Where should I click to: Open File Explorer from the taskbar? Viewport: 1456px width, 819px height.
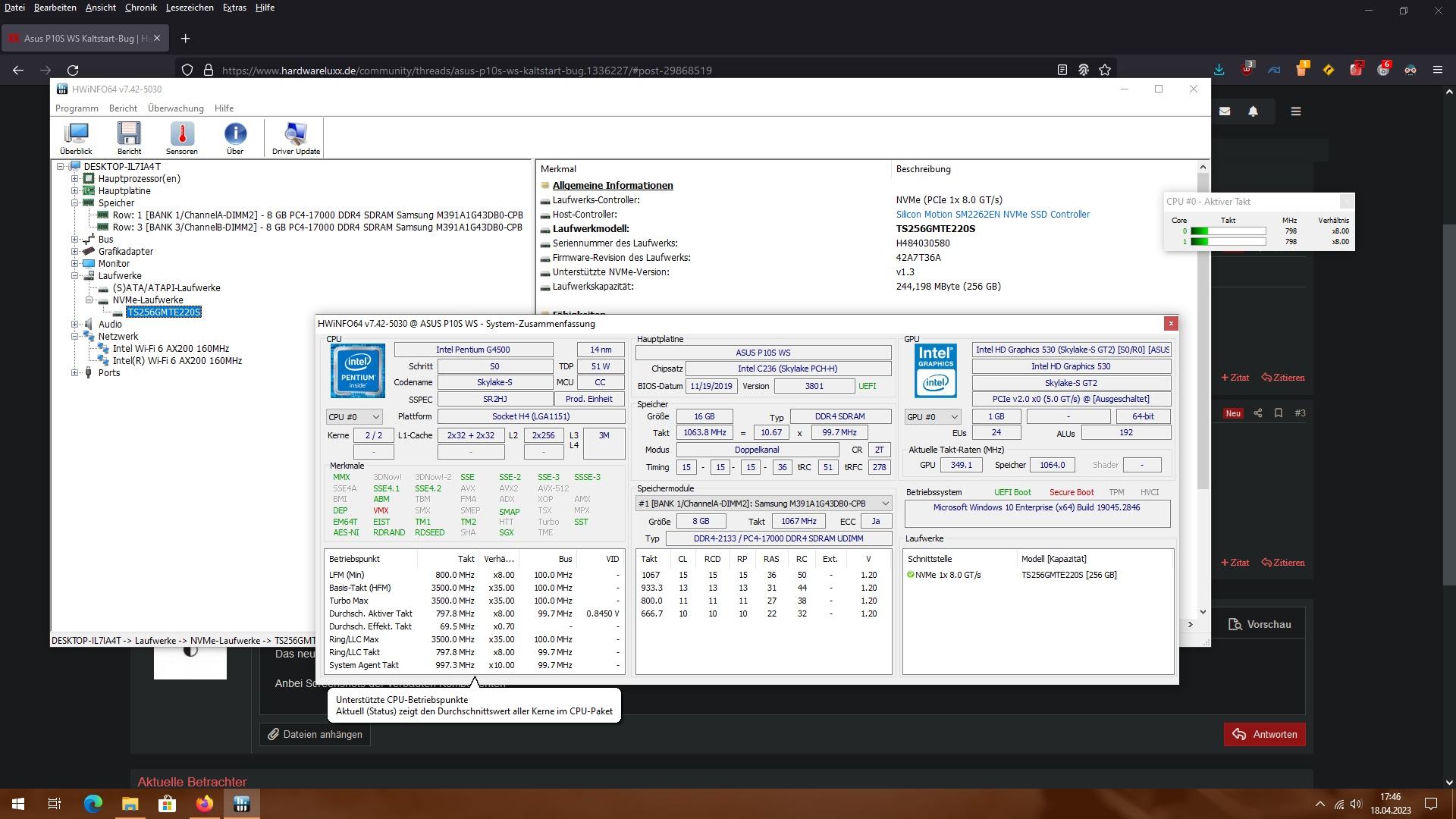click(130, 804)
